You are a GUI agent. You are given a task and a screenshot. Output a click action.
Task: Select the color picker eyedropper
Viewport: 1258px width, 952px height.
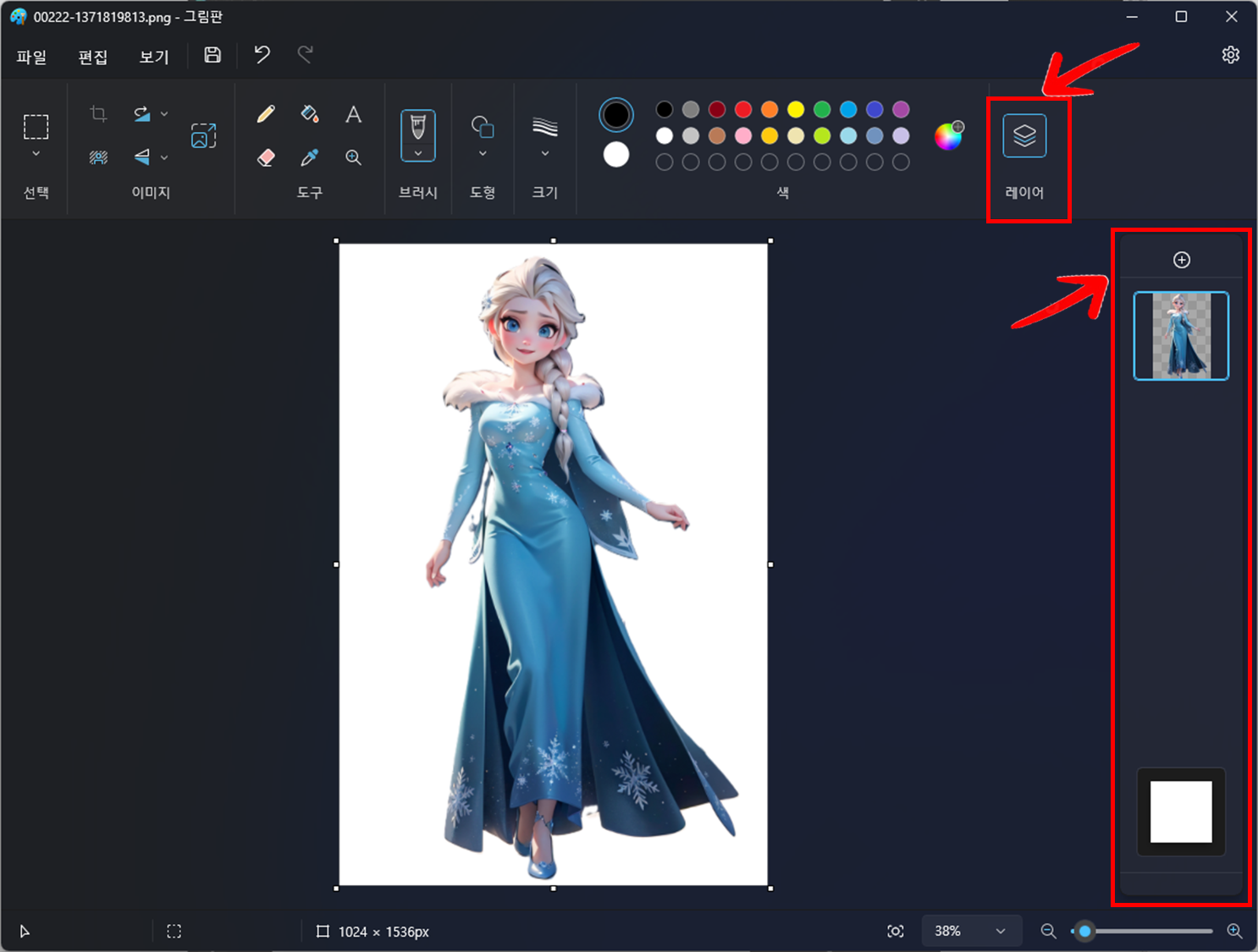[x=310, y=157]
